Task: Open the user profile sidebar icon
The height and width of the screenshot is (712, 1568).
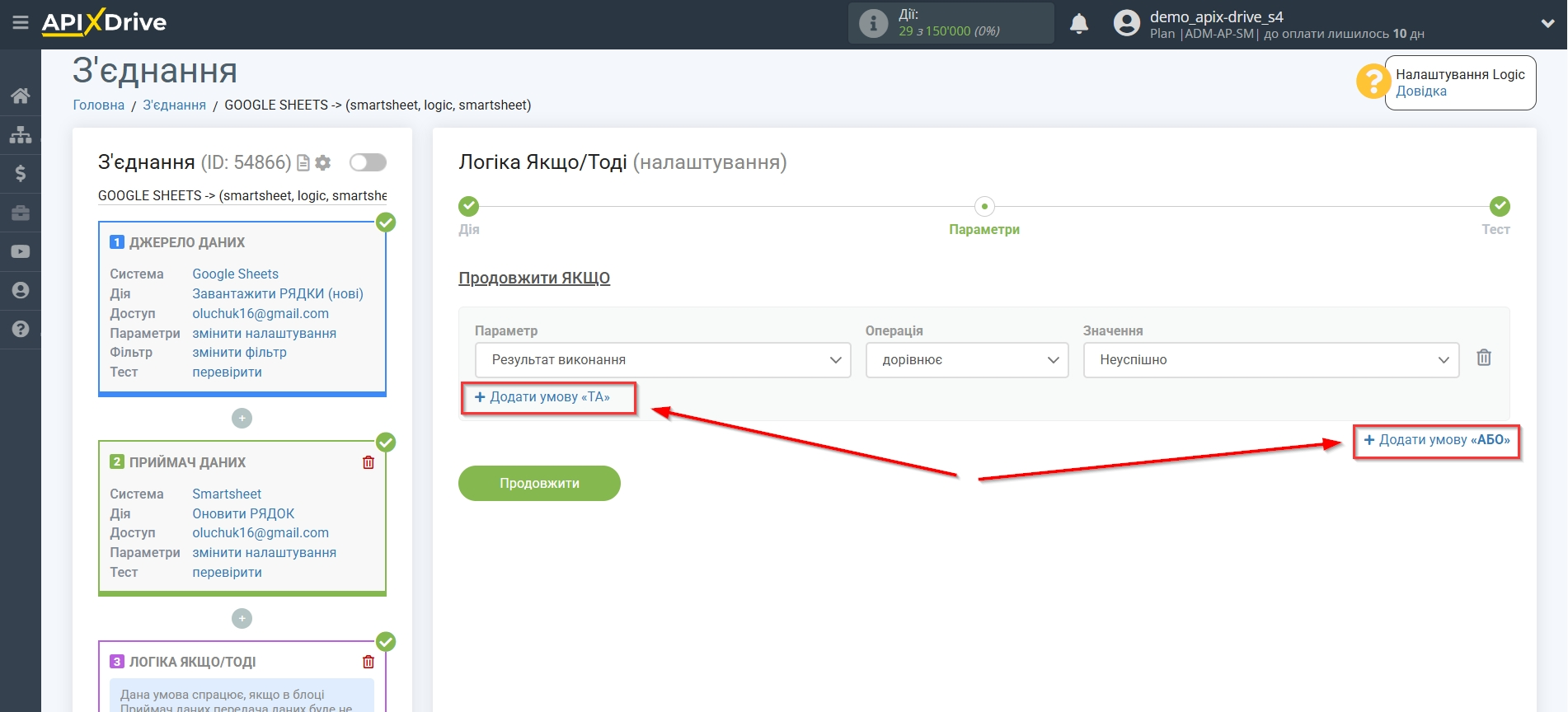Action: (21, 290)
